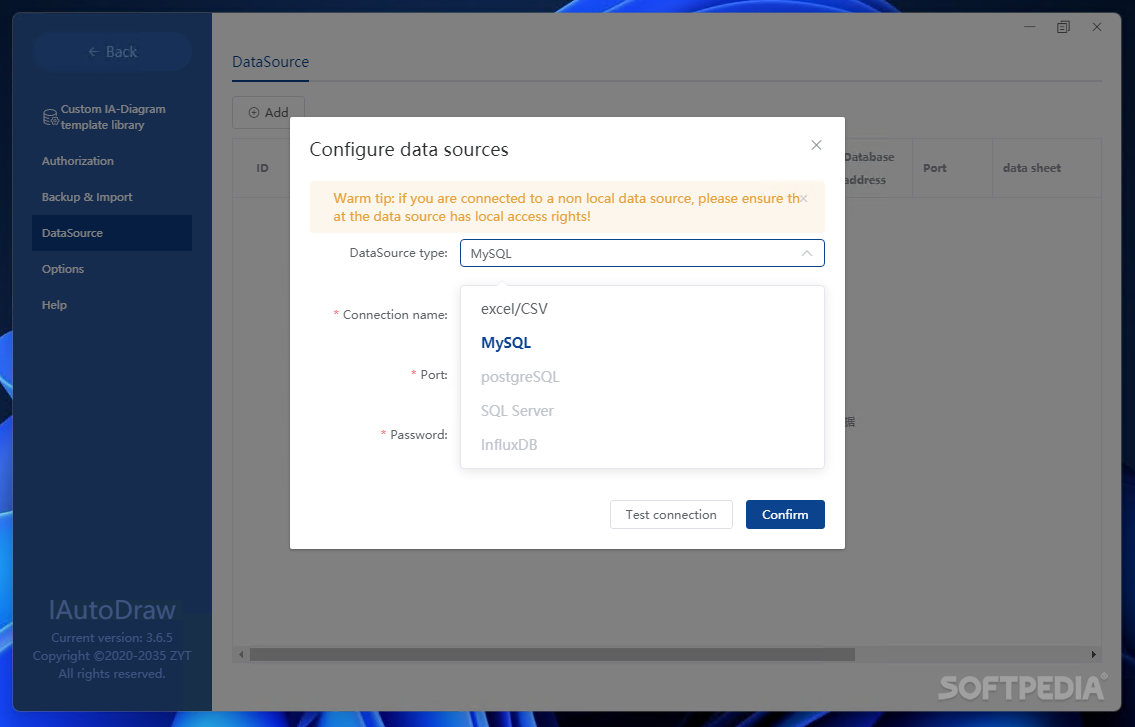Click the ID column header
The height and width of the screenshot is (727, 1135).
coord(262,168)
